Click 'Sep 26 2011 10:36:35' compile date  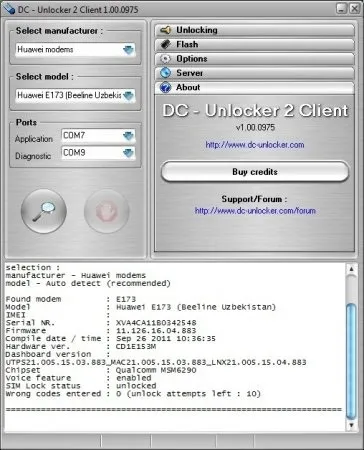click(166, 339)
